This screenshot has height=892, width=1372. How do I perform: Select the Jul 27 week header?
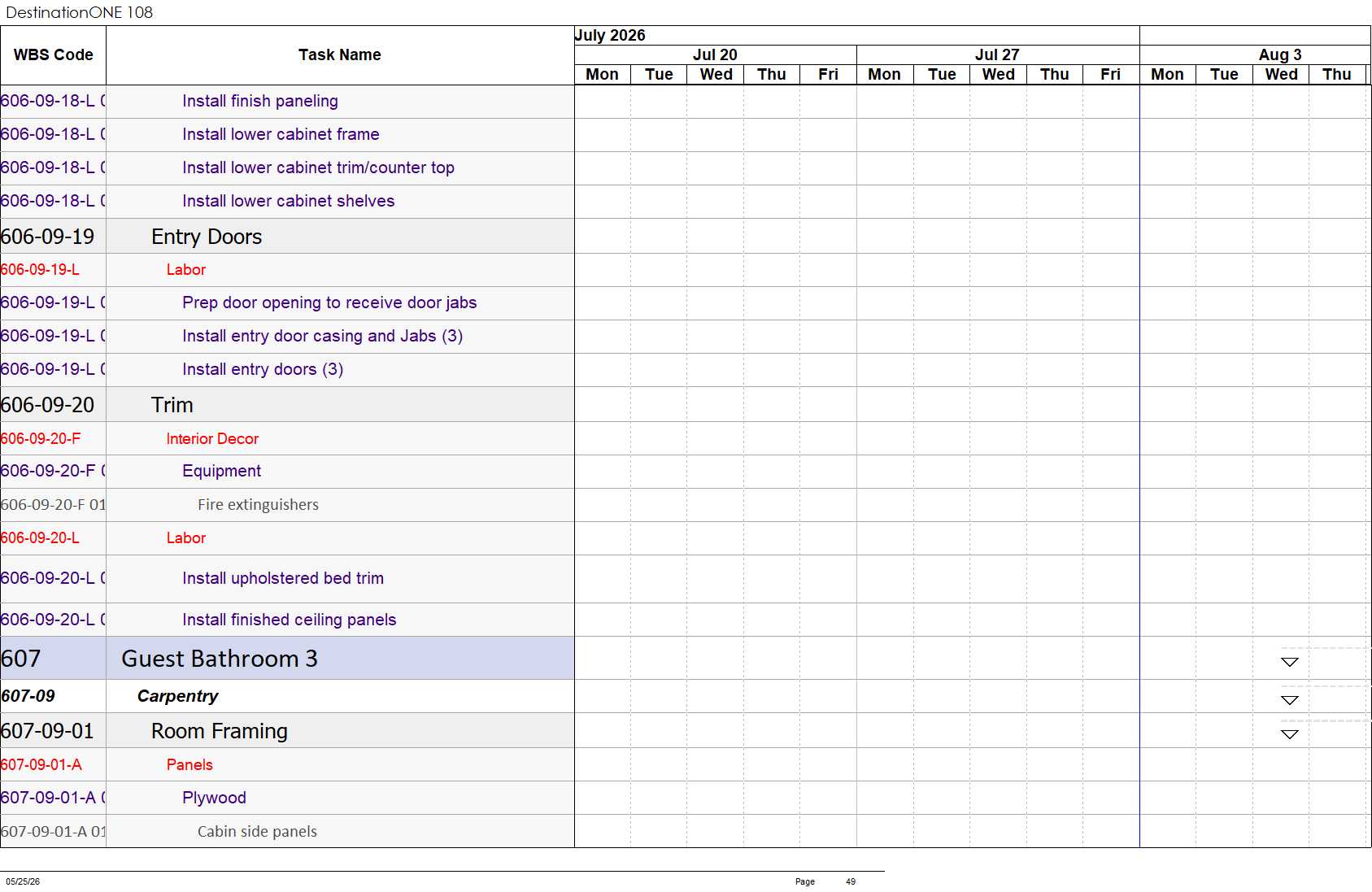997,54
